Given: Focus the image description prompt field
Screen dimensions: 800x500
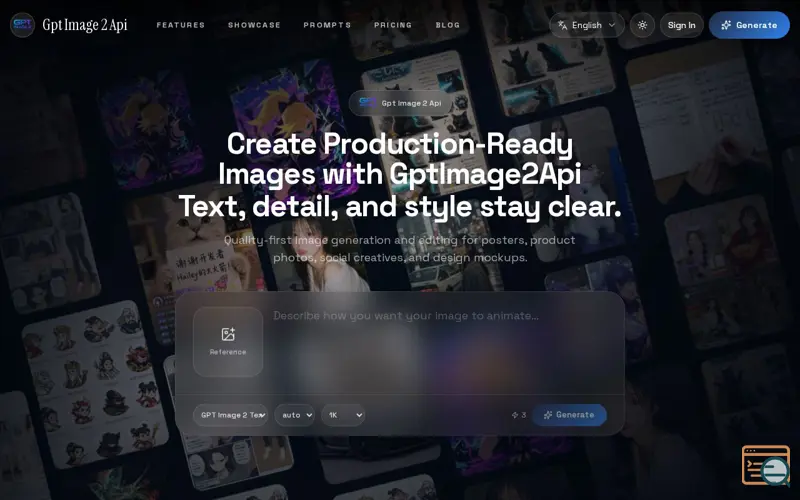Looking at the screenshot, I should tap(441, 344).
